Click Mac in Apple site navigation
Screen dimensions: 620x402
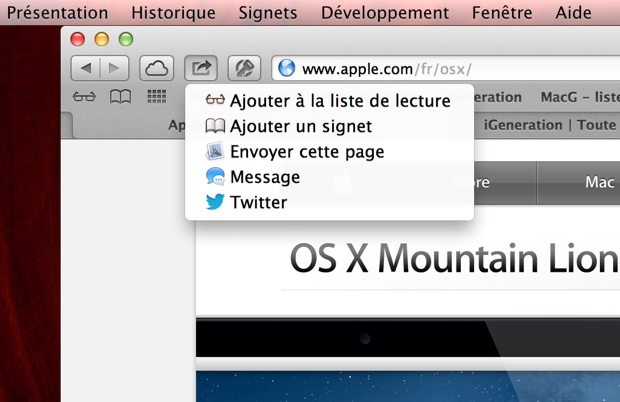coord(578,182)
